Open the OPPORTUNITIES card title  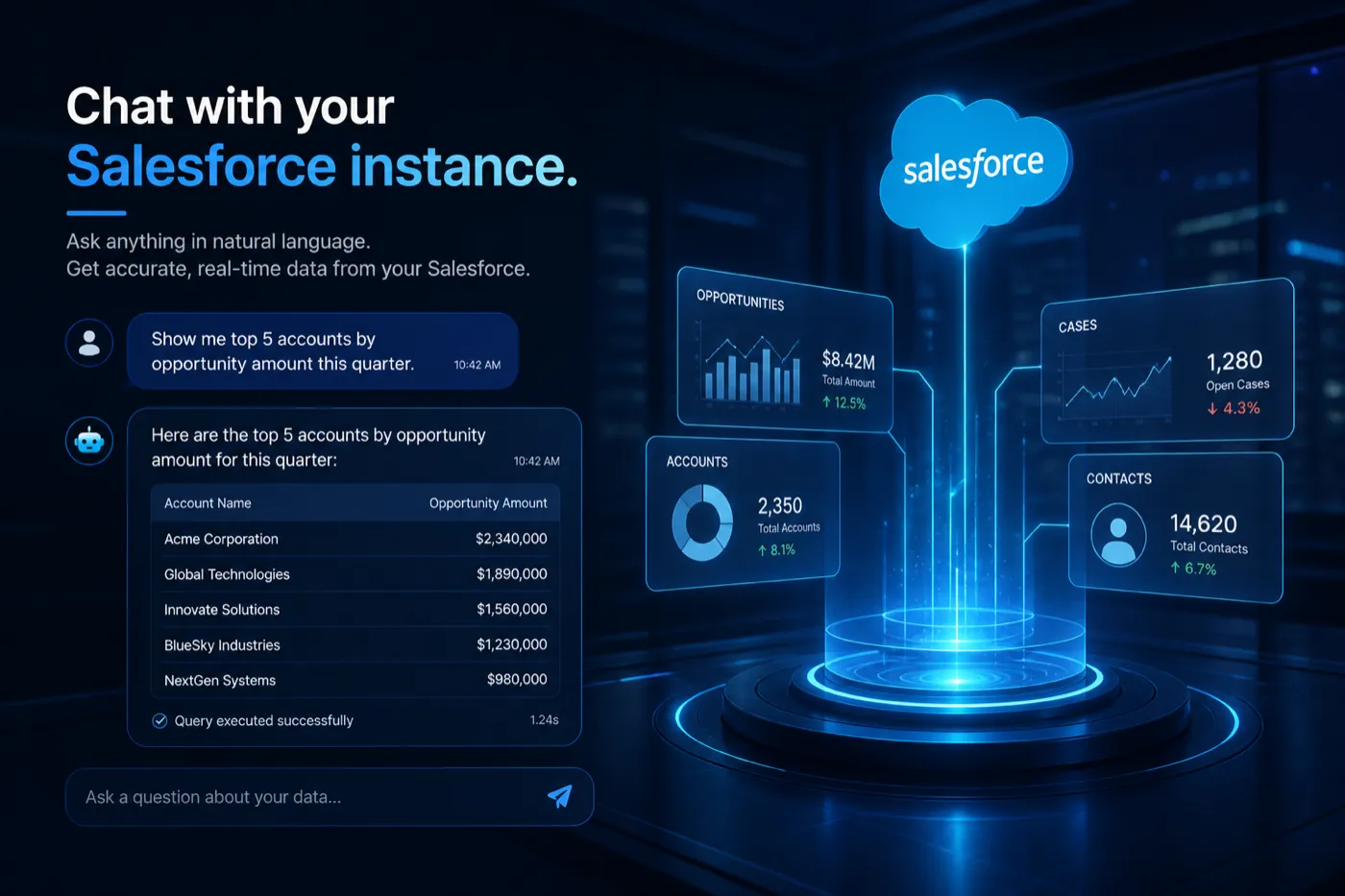pos(740,300)
